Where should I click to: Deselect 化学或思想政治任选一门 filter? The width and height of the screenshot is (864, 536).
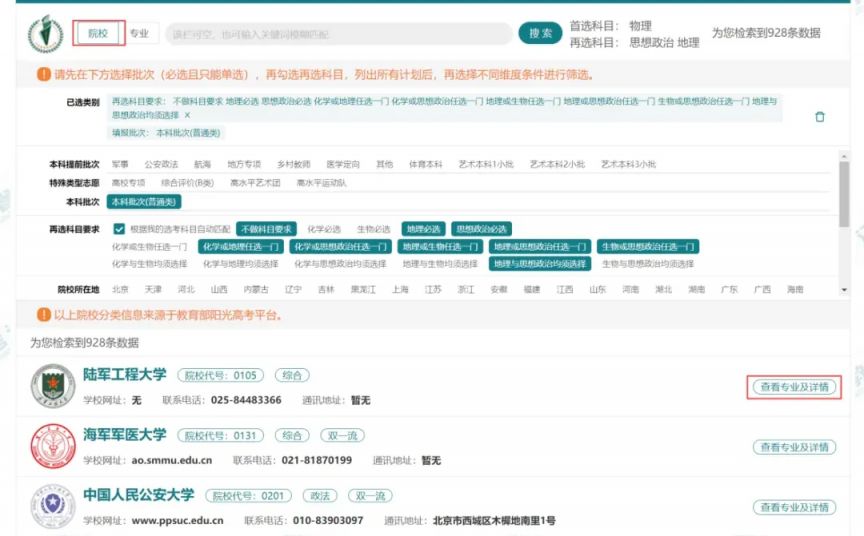coord(341,246)
